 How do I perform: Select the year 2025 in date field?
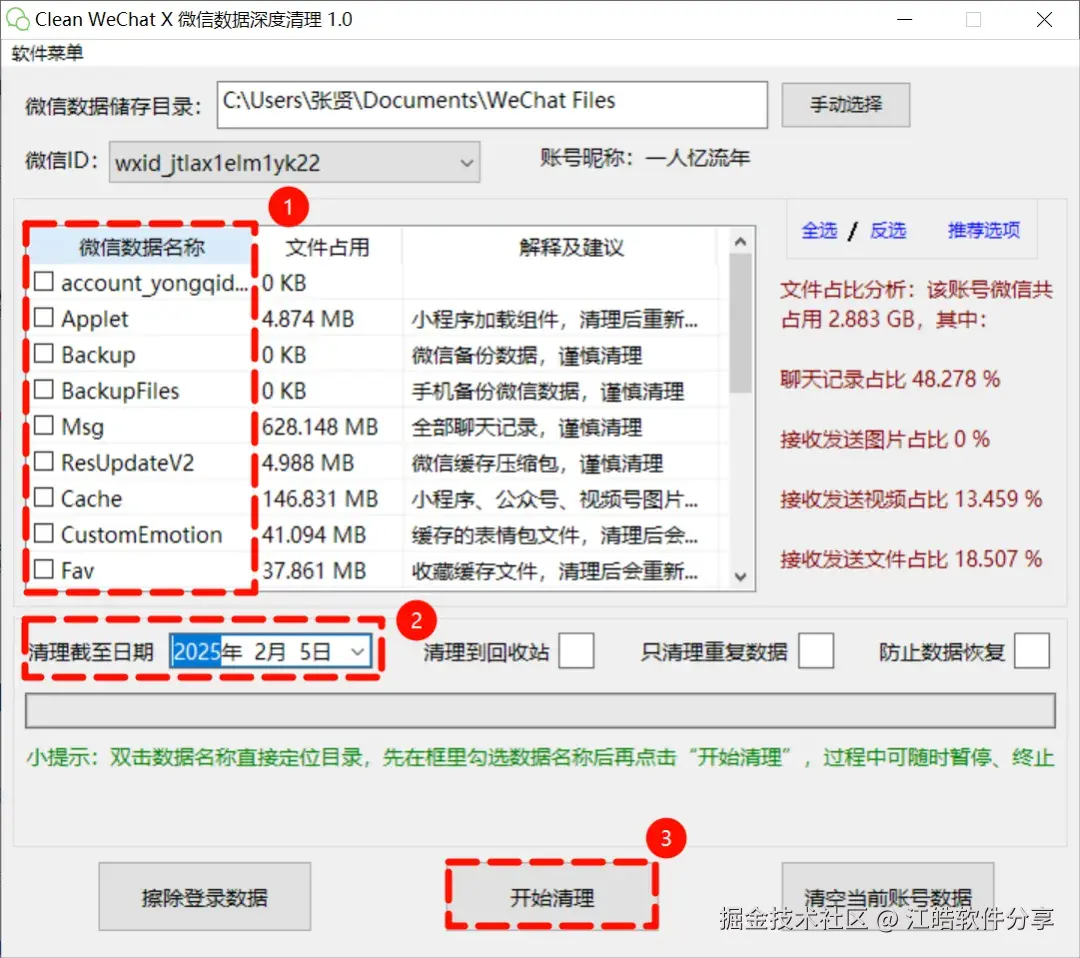197,652
